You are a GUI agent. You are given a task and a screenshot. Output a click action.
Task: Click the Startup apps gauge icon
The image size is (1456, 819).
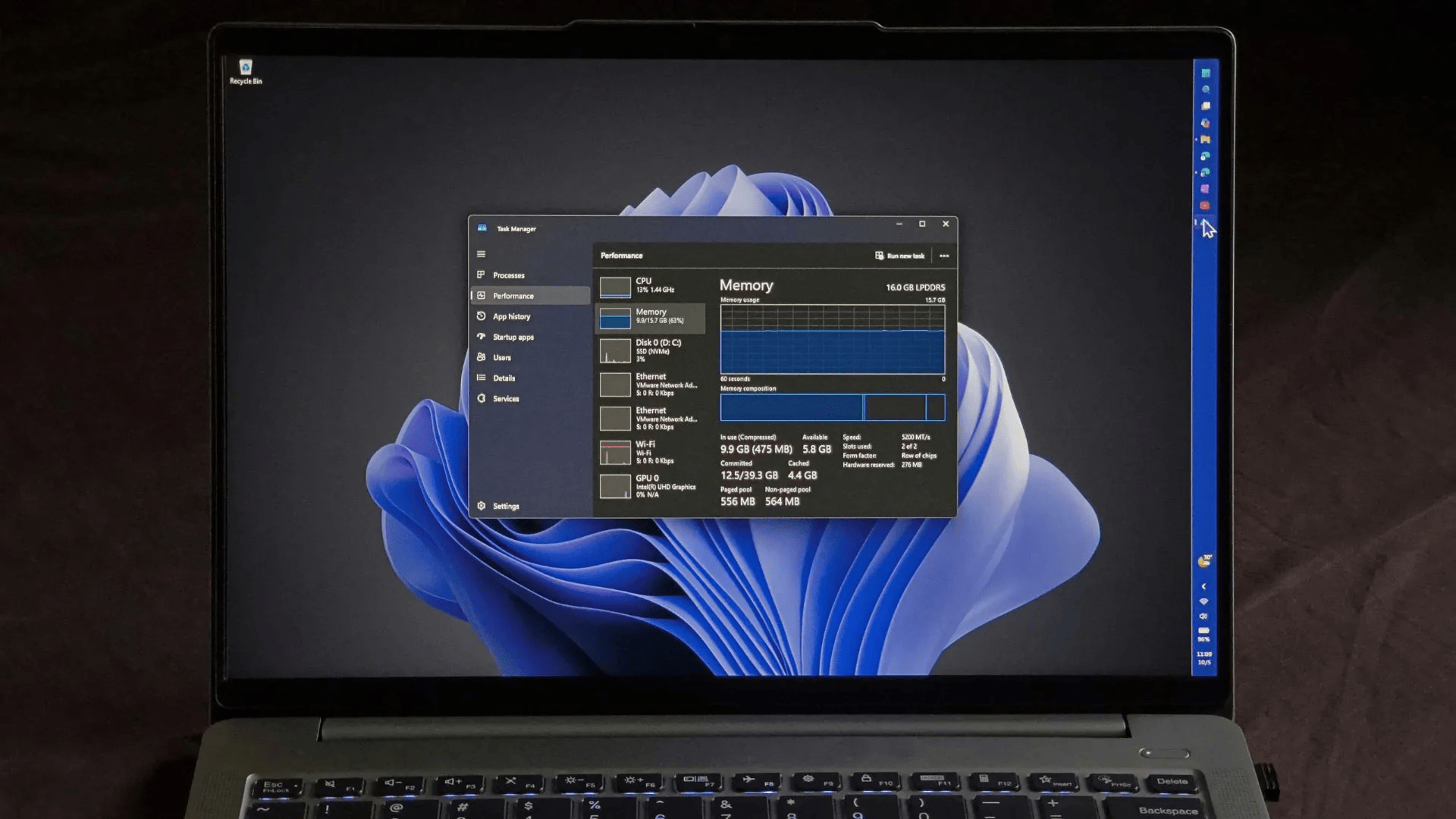pos(481,336)
